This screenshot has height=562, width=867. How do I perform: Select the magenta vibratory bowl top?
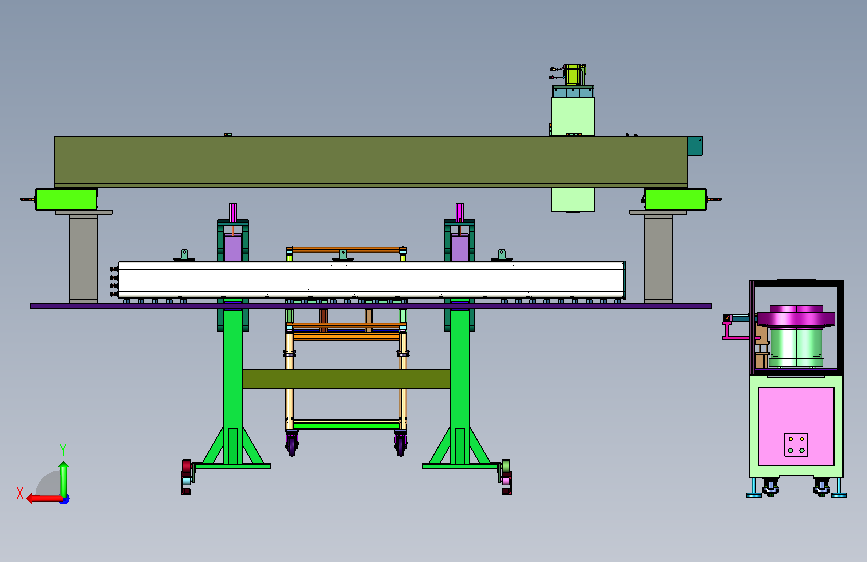click(796, 316)
